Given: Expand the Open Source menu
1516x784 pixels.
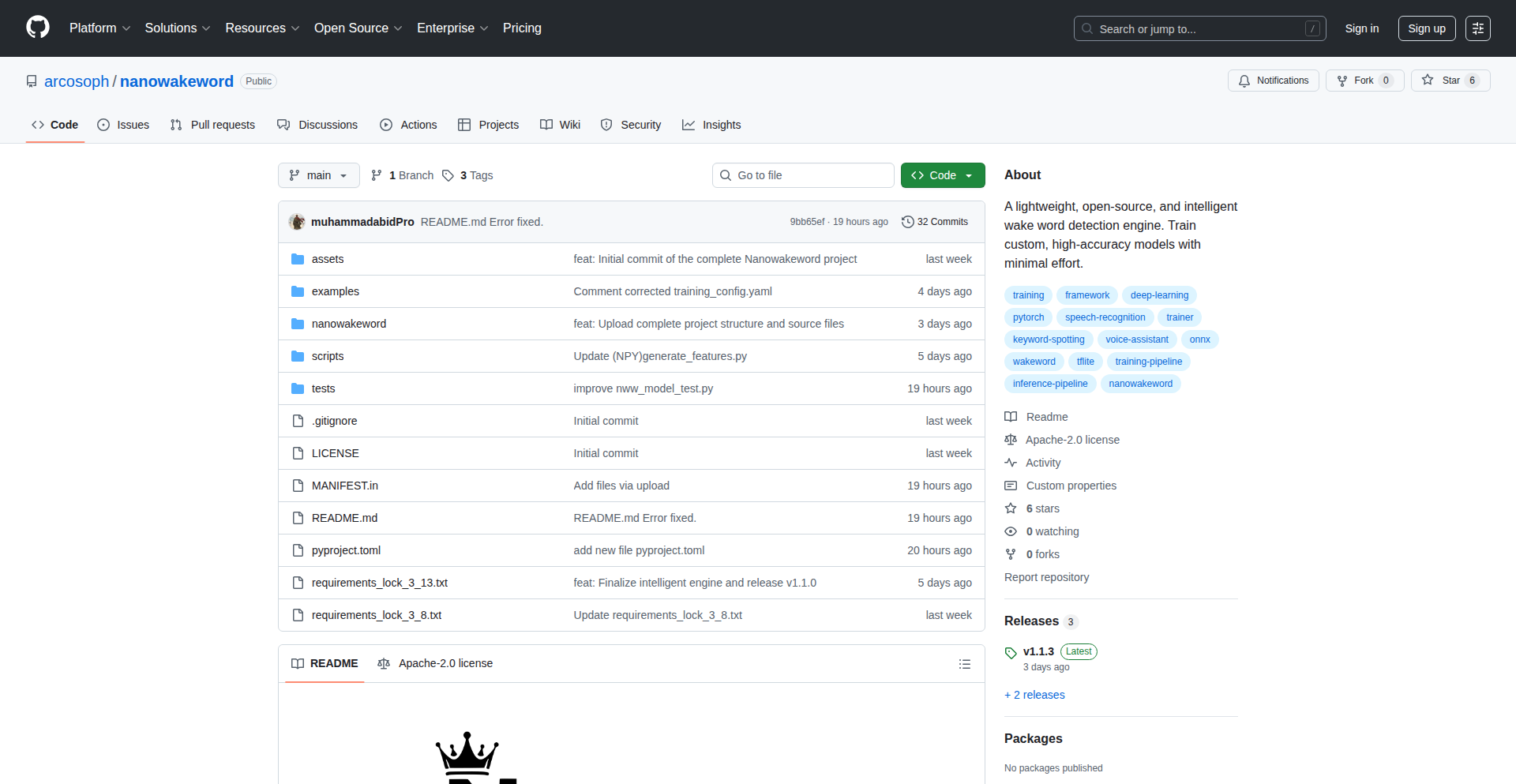Looking at the screenshot, I should (x=358, y=28).
